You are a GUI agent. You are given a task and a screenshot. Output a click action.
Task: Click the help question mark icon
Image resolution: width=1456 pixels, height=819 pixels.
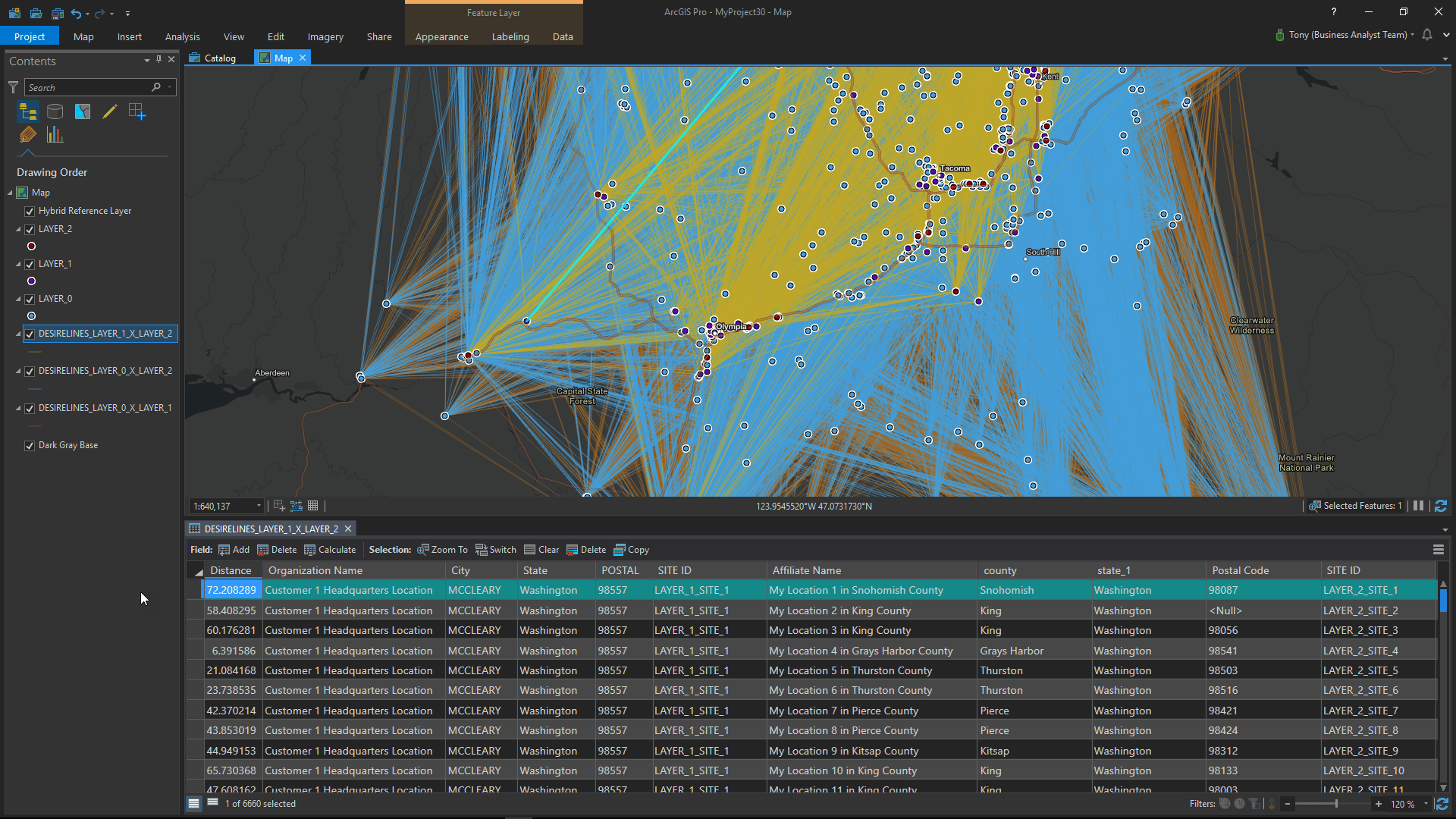1334,11
